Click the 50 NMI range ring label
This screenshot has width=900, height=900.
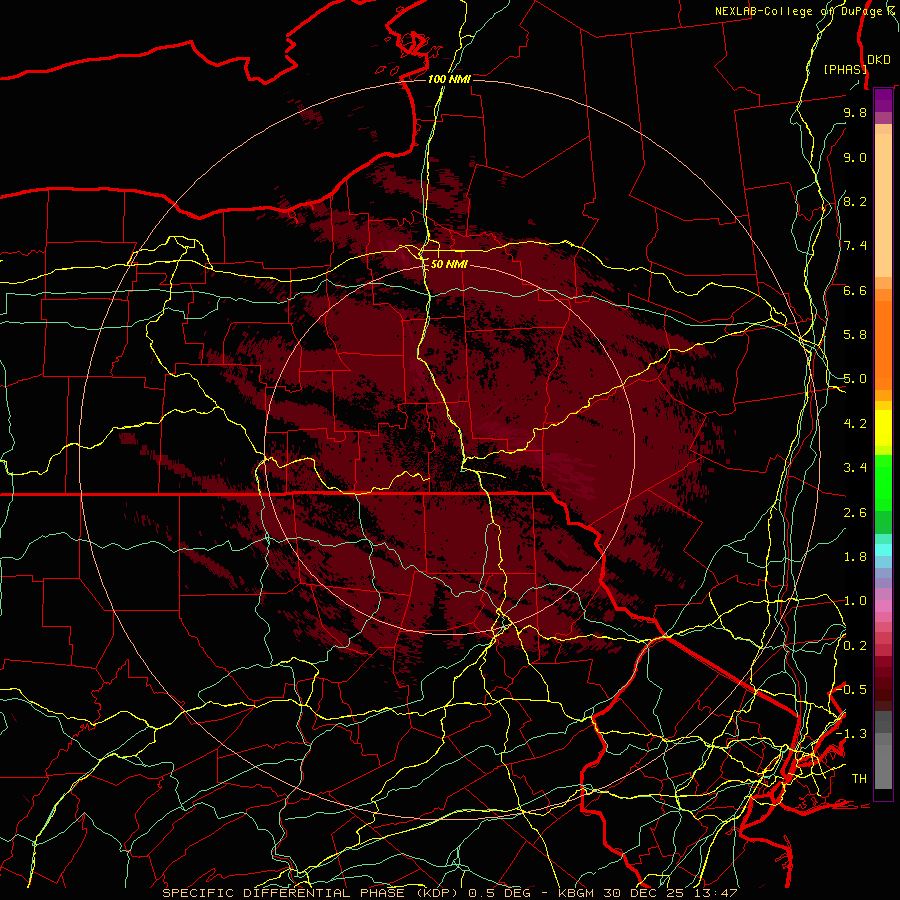pos(449,264)
